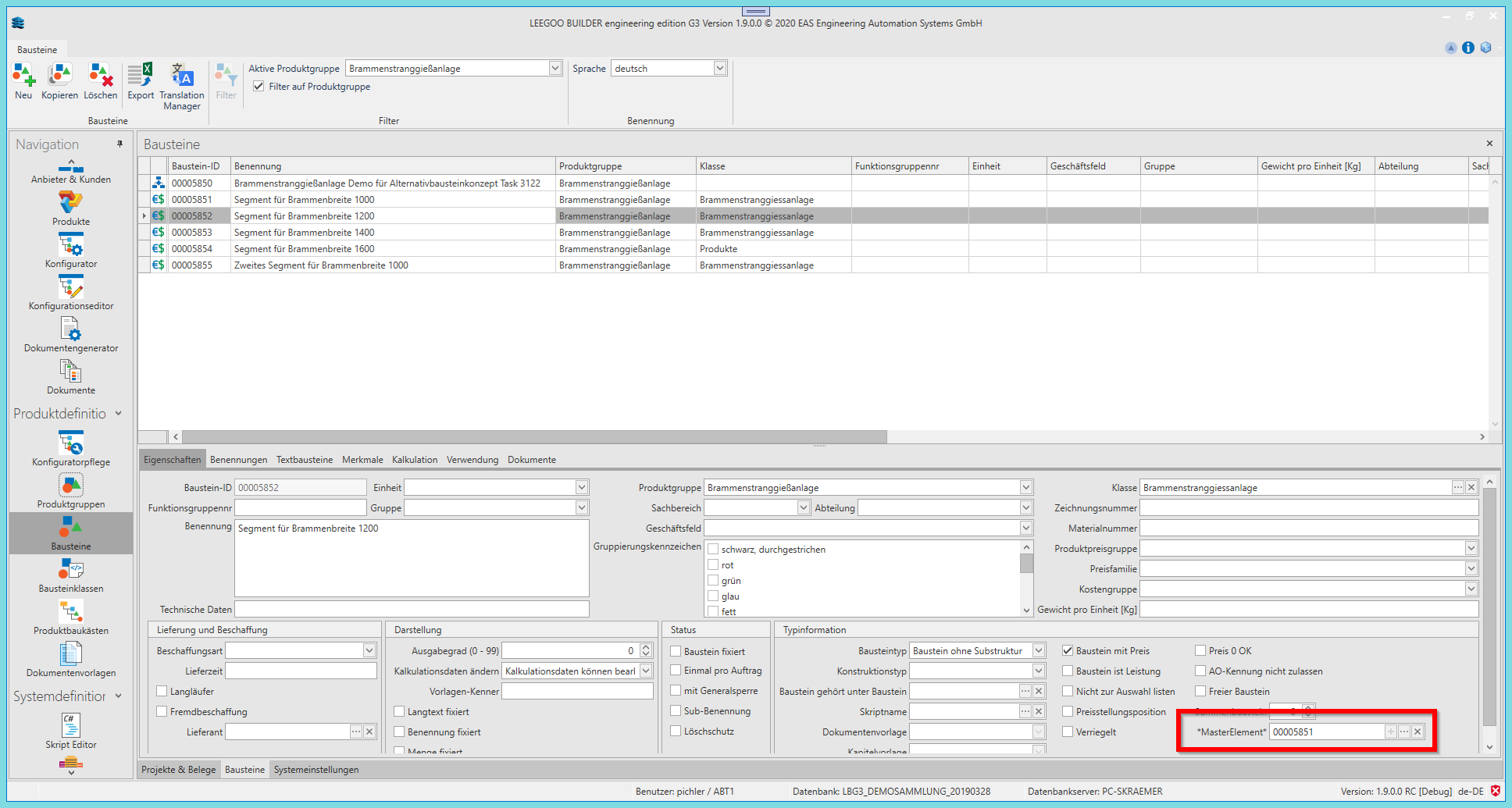Click the horizontal scrollbar of the Bausteine table
Viewport: 1512px width, 808px height.
click(x=534, y=436)
